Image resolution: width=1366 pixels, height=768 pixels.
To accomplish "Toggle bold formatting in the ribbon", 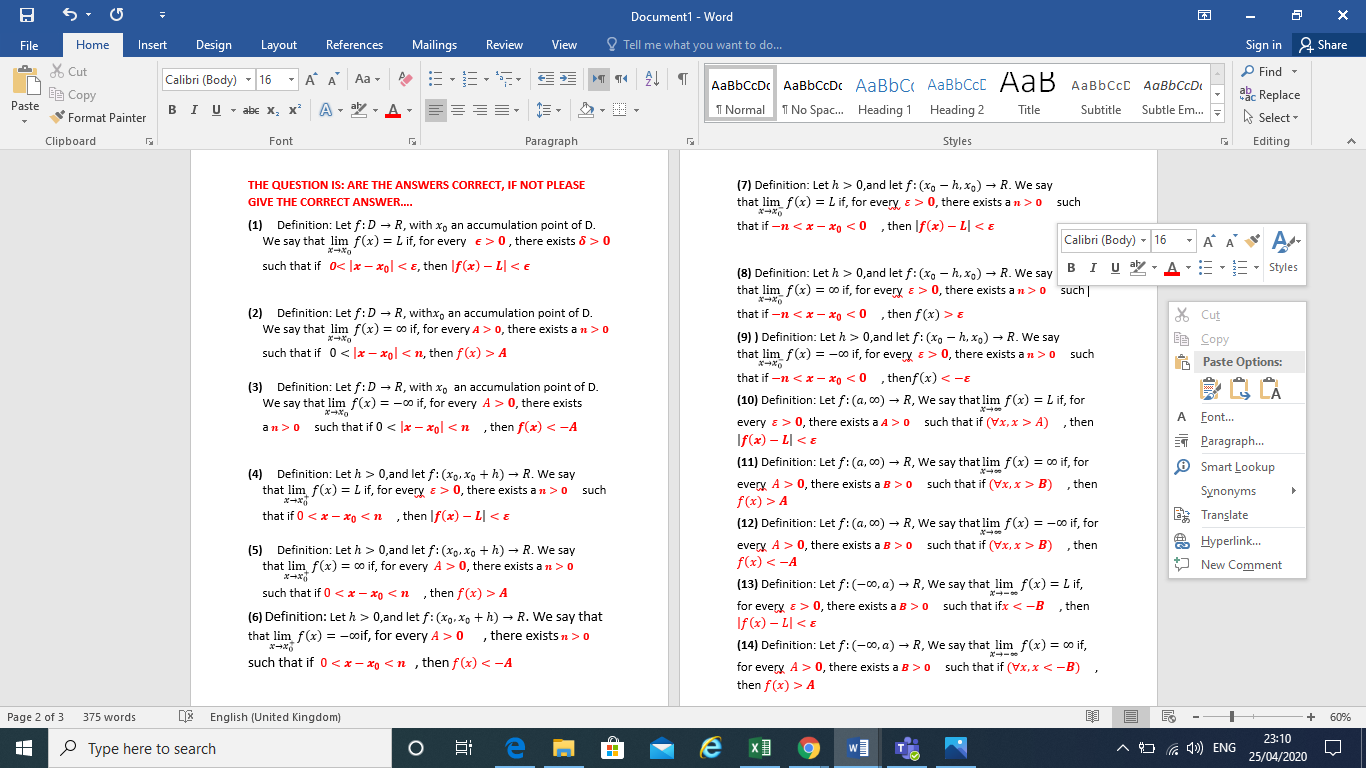I will (x=171, y=110).
